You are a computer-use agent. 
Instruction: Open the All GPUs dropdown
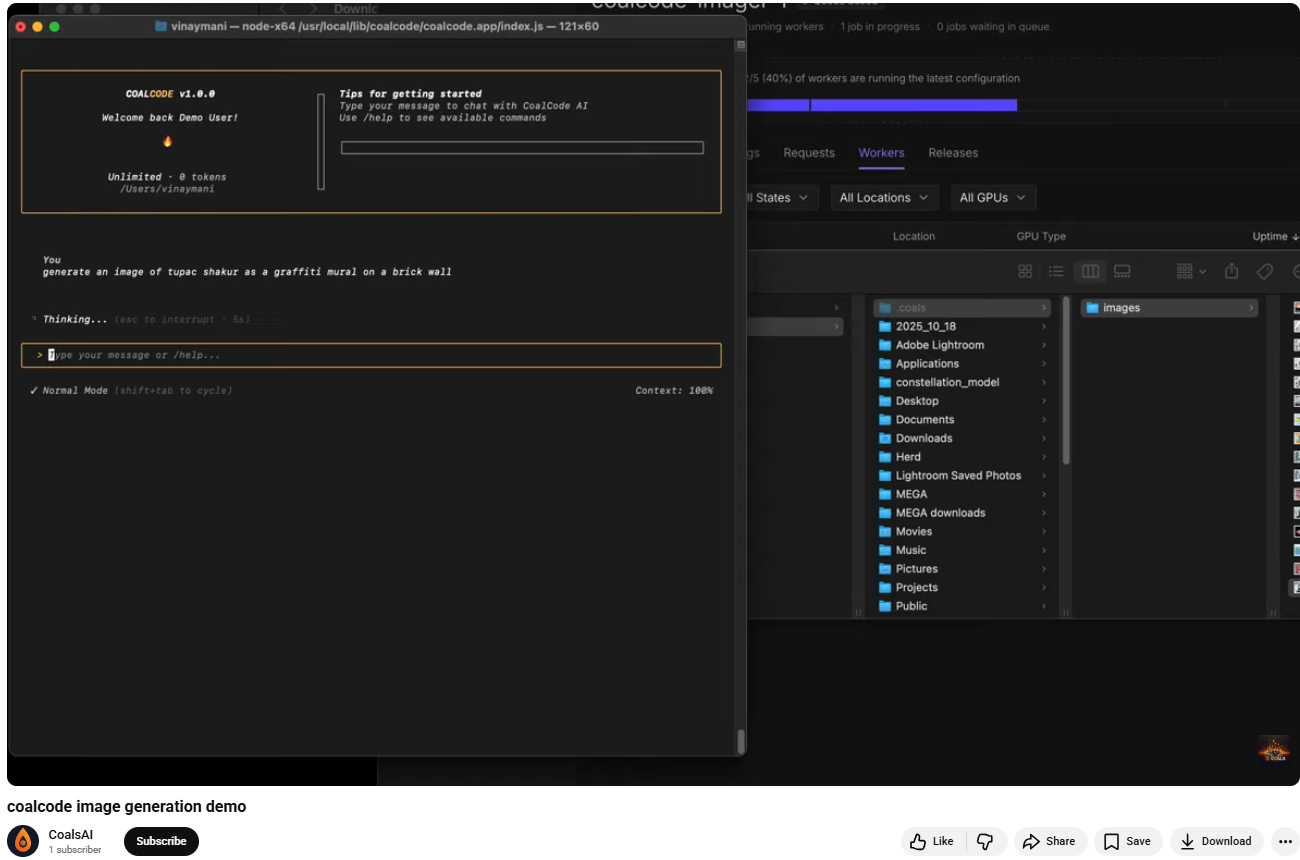coord(992,198)
